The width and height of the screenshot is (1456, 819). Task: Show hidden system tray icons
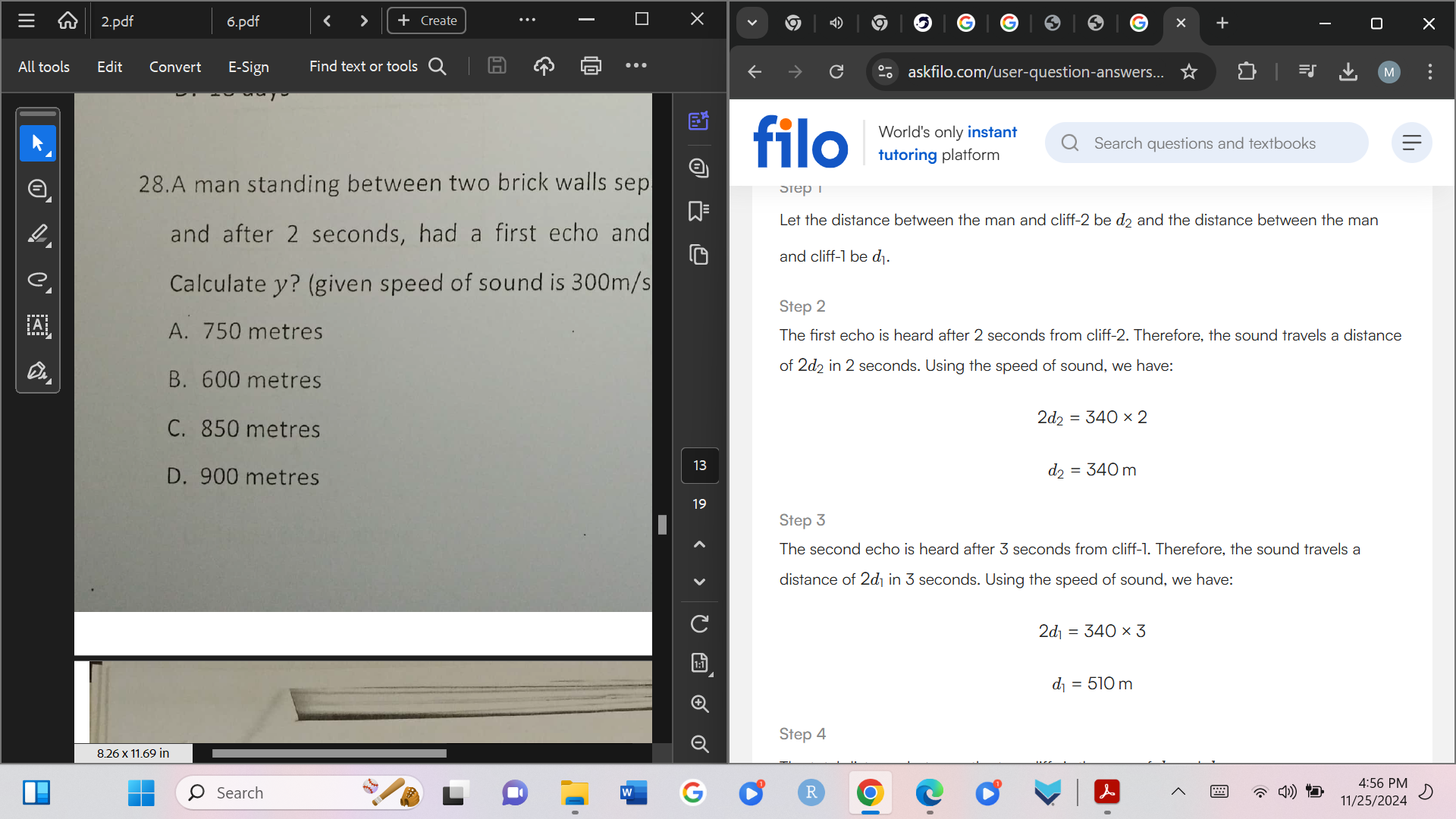1178,792
